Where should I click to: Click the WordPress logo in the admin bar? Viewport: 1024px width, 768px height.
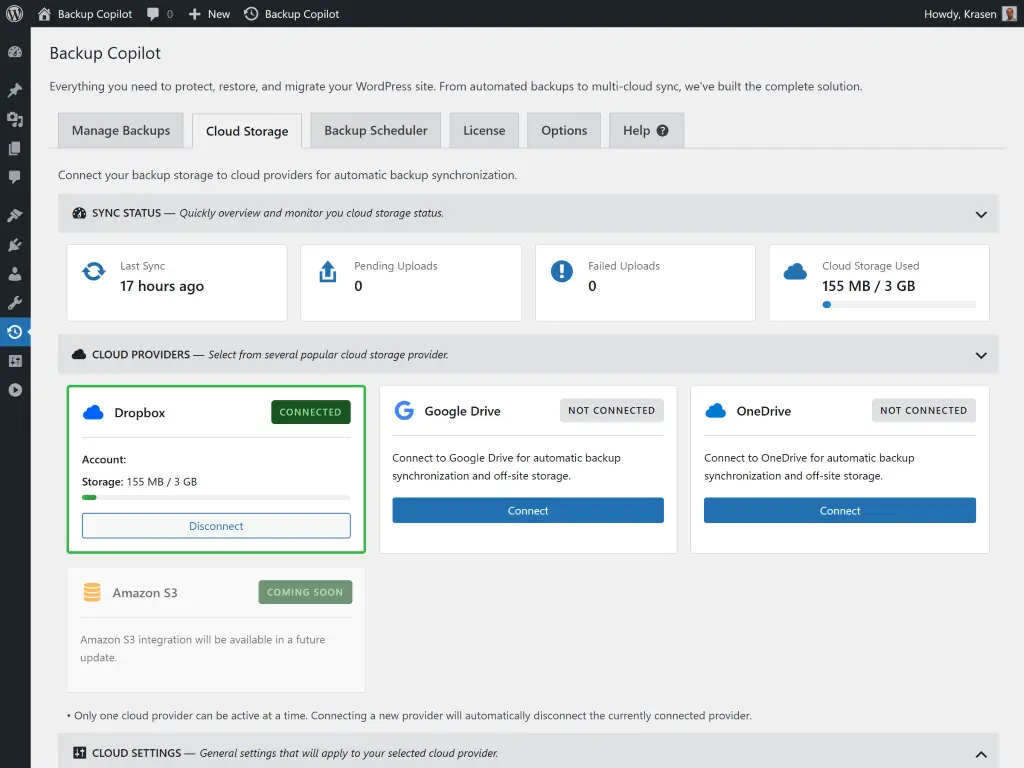14,14
